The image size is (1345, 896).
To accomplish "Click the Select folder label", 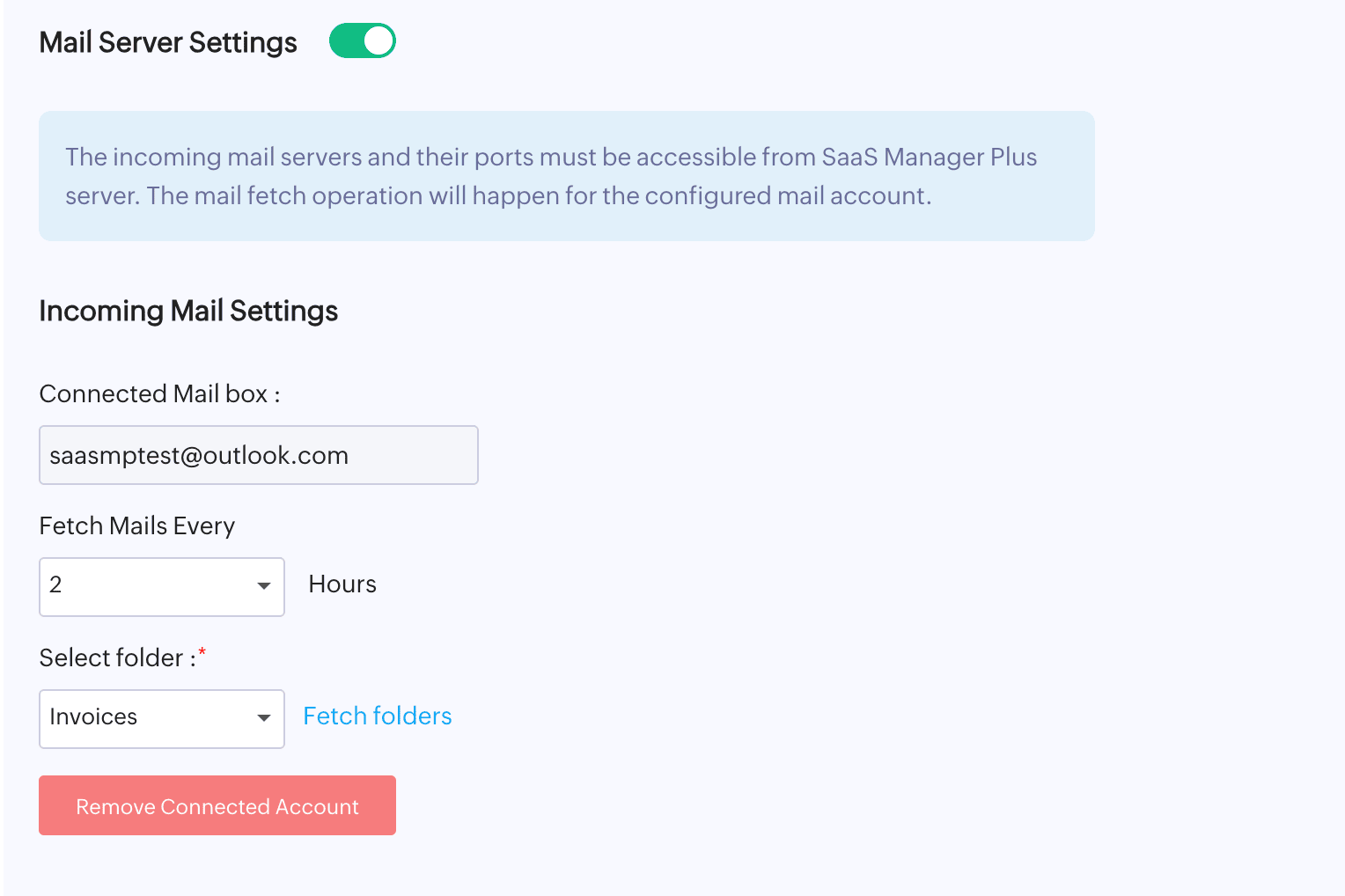I will [117, 657].
